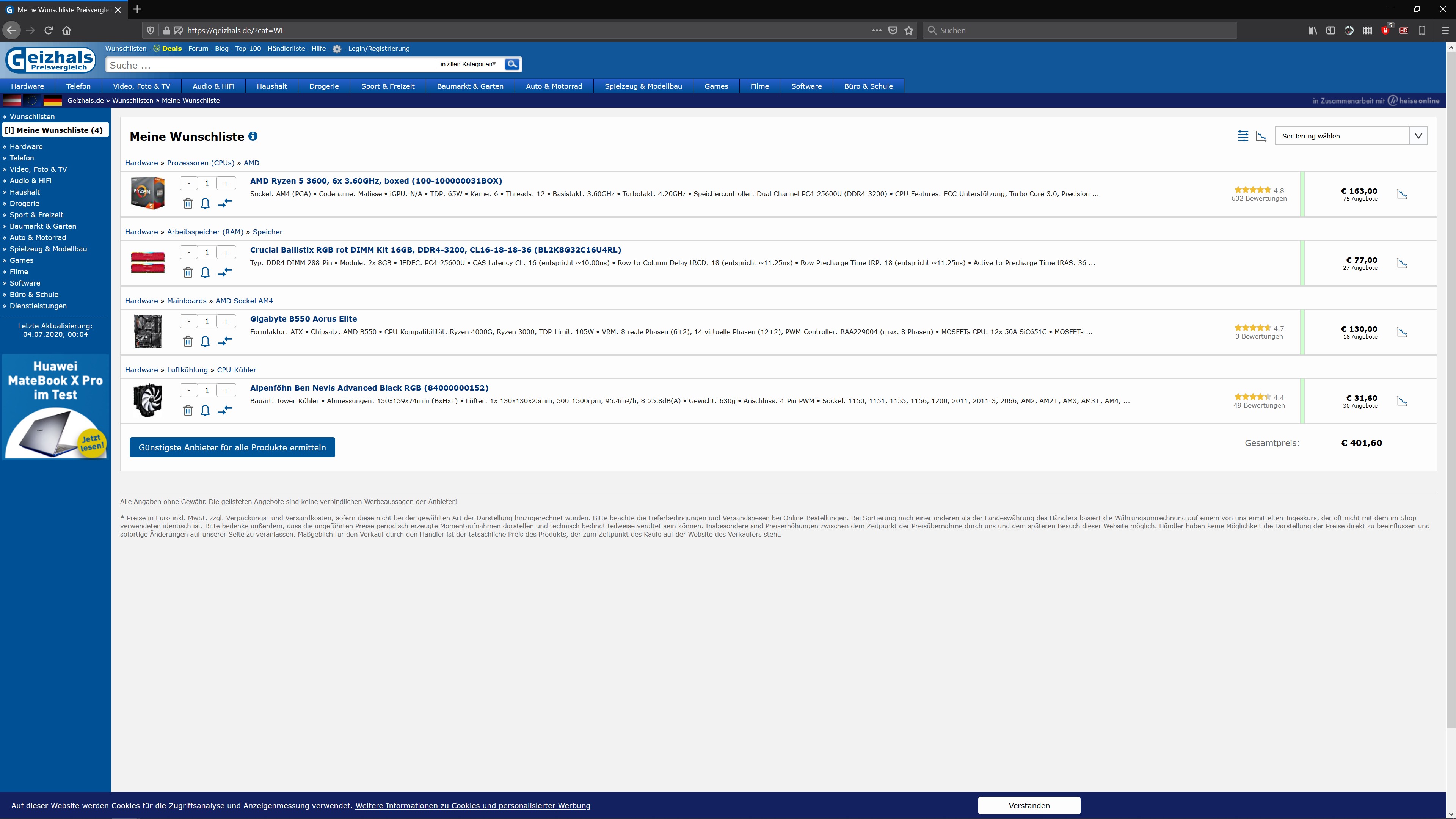This screenshot has width=1456, height=819.
Task: Click the blue search magnifier button
Action: tap(512, 64)
